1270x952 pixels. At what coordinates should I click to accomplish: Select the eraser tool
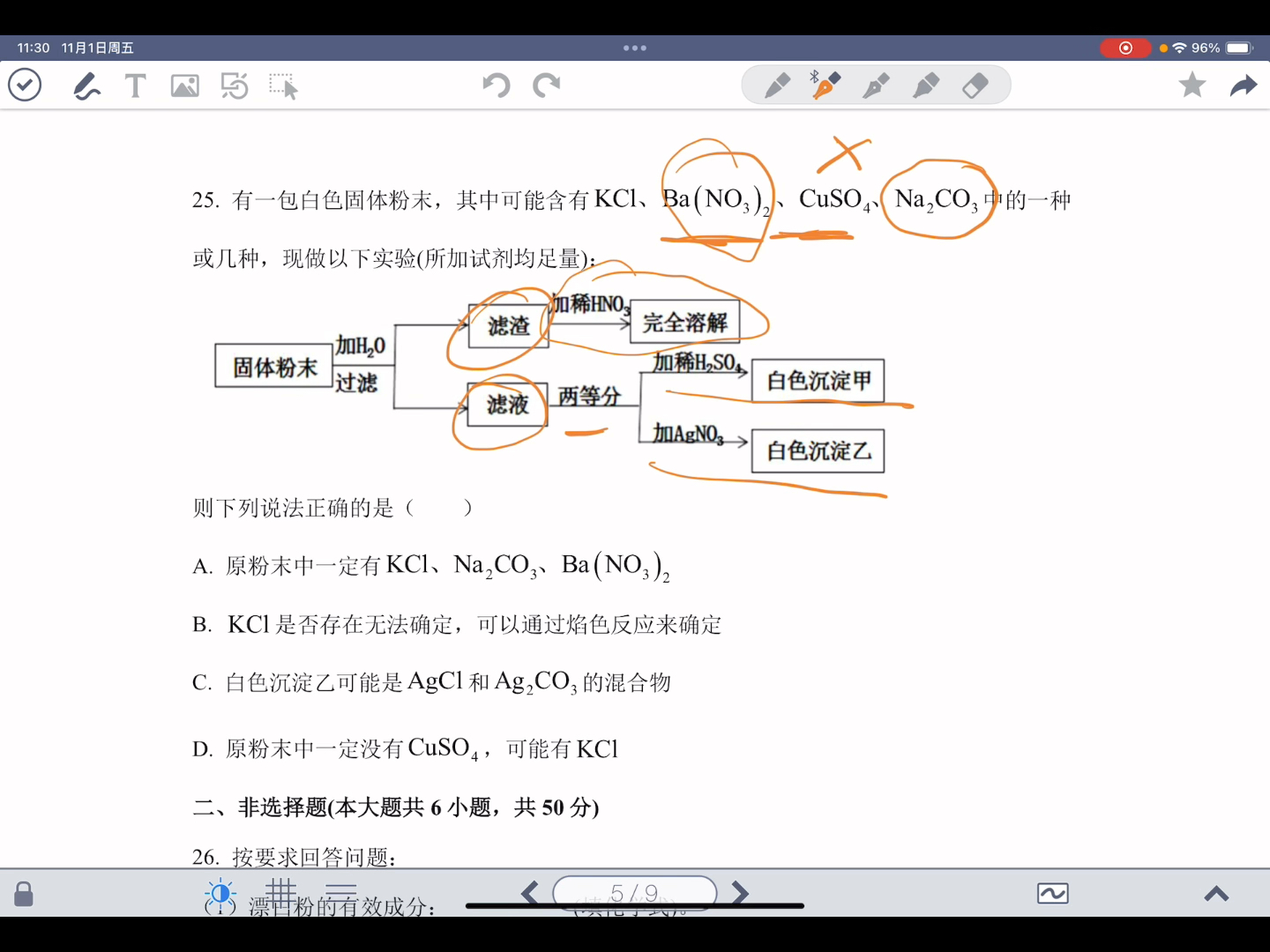(x=975, y=86)
